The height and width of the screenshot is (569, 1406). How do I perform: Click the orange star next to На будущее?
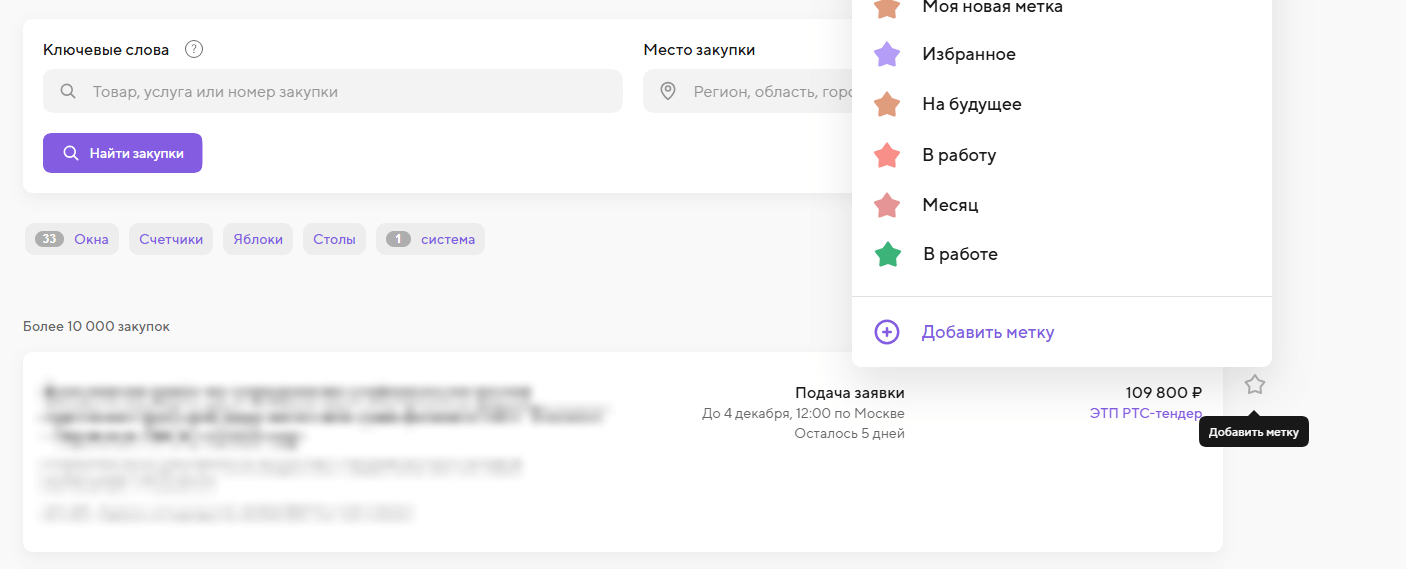[x=887, y=105]
